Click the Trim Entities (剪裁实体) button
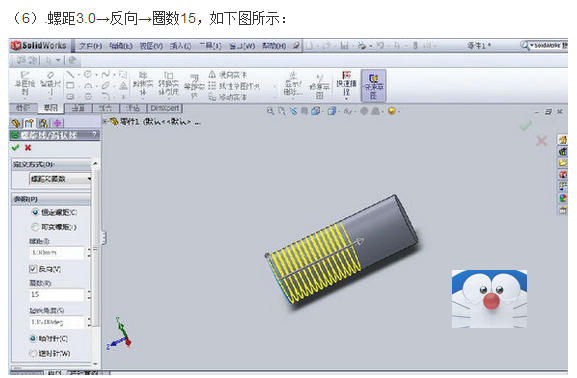Image resolution: width=577 pixels, height=378 pixels. click(143, 84)
